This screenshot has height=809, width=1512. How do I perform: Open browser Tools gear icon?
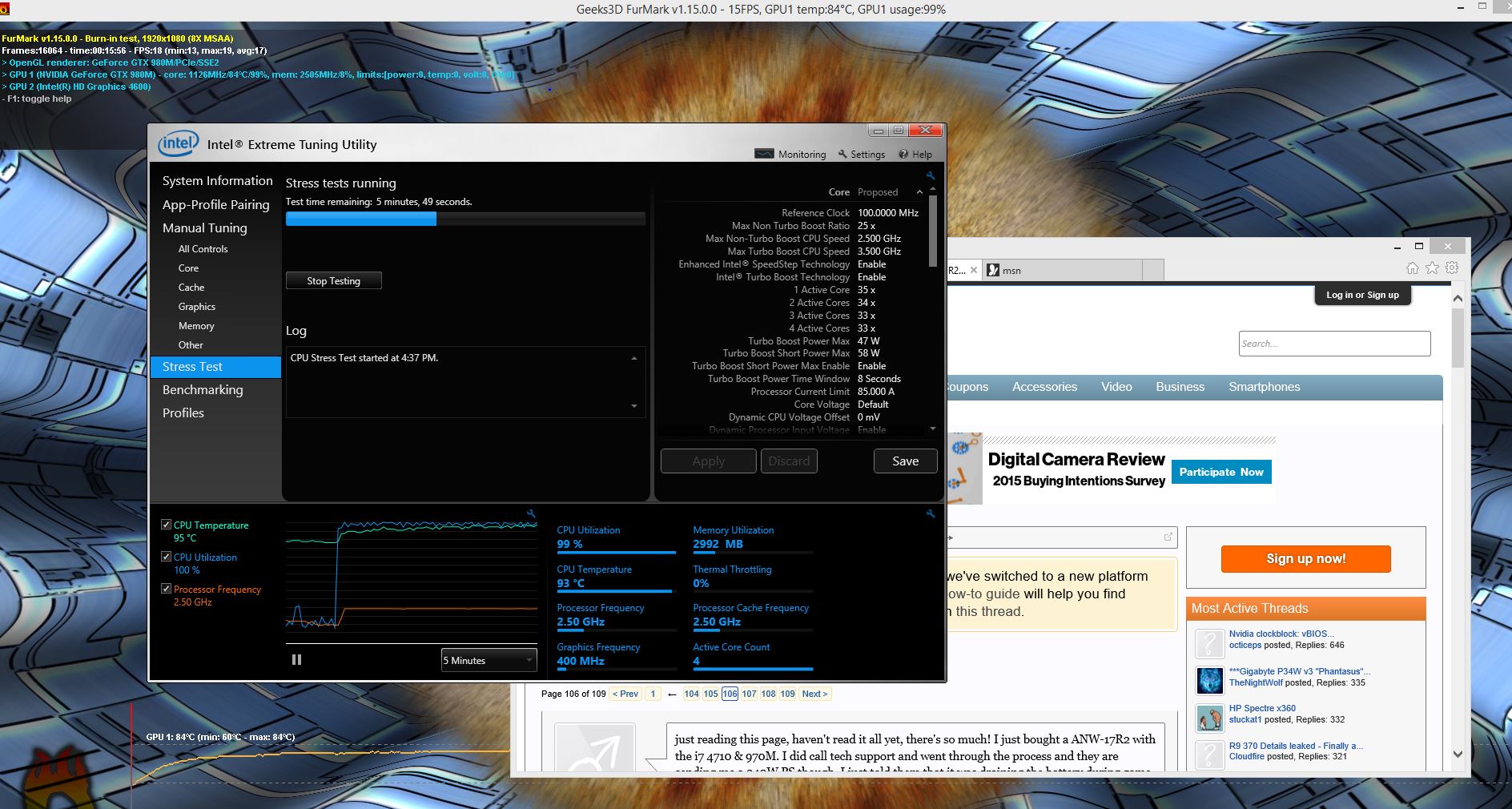pos(1452,268)
